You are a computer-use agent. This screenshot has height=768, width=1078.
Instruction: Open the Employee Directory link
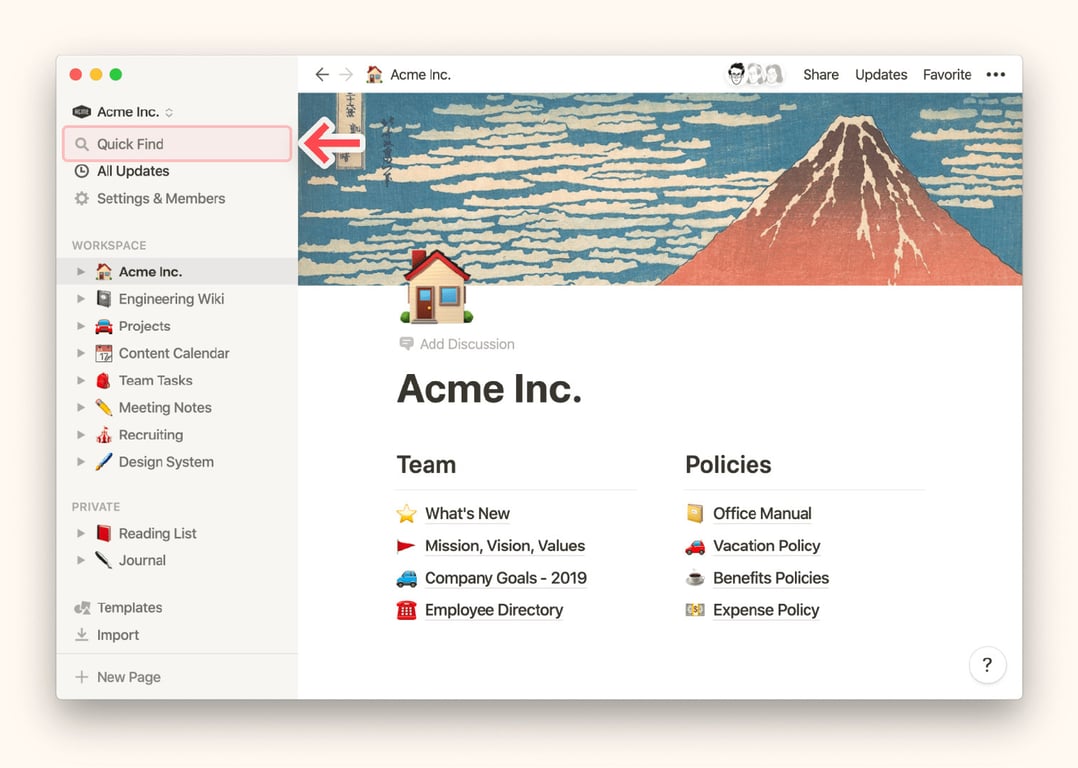(493, 610)
